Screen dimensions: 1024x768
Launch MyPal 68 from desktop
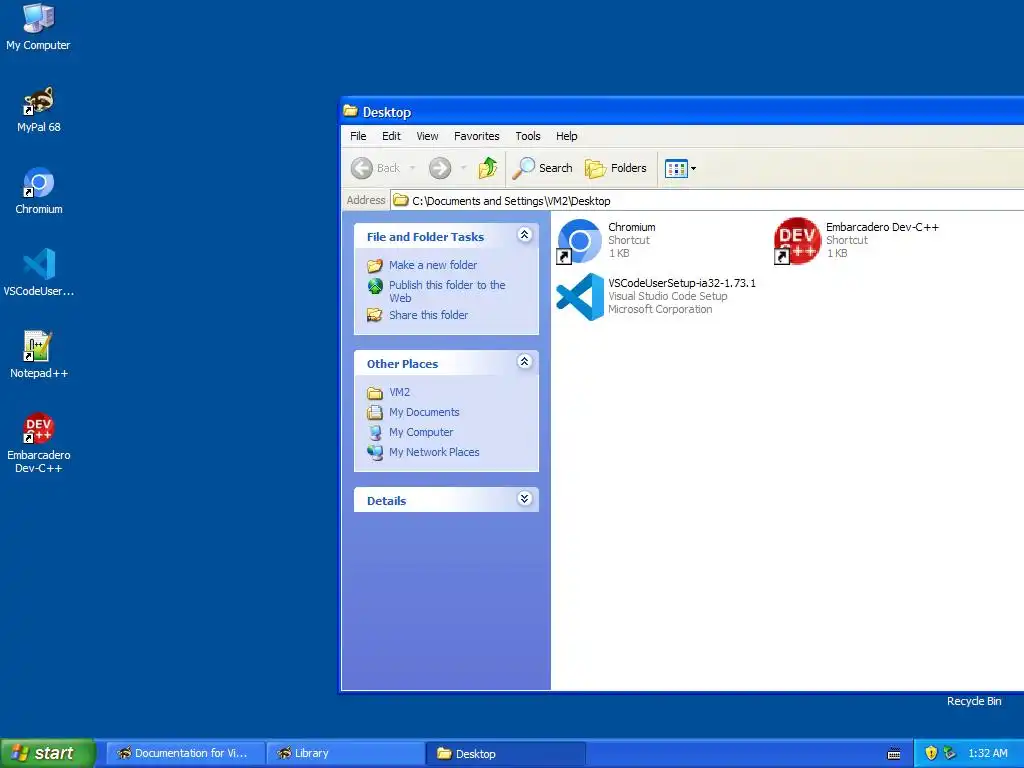click(x=39, y=110)
